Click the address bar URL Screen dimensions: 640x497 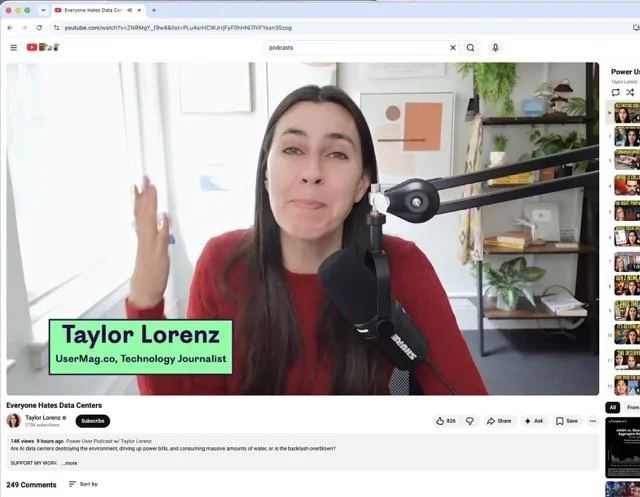click(x=178, y=28)
